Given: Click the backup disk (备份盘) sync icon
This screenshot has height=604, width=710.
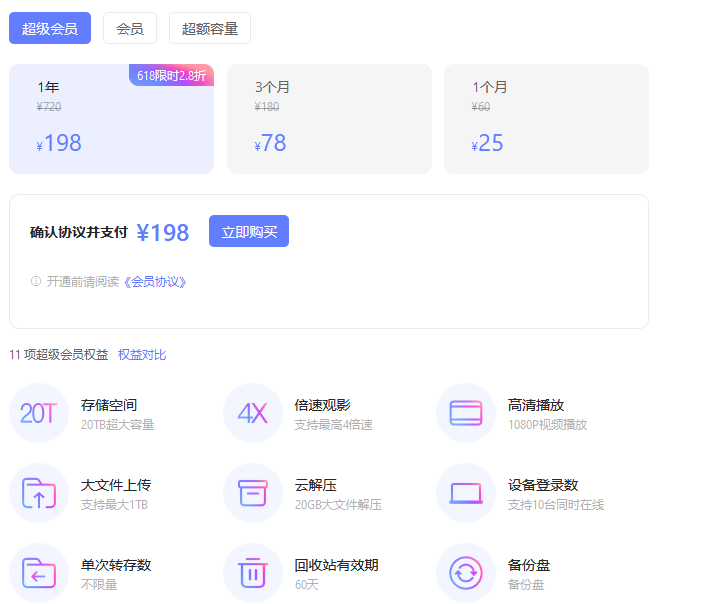Looking at the screenshot, I should click(466, 573).
